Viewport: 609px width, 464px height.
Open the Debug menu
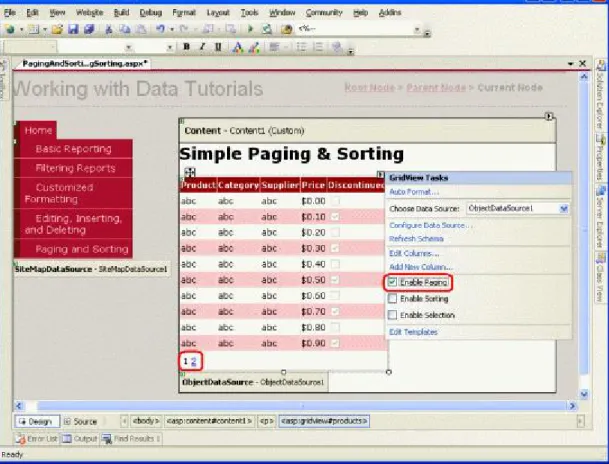[x=151, y=13]
